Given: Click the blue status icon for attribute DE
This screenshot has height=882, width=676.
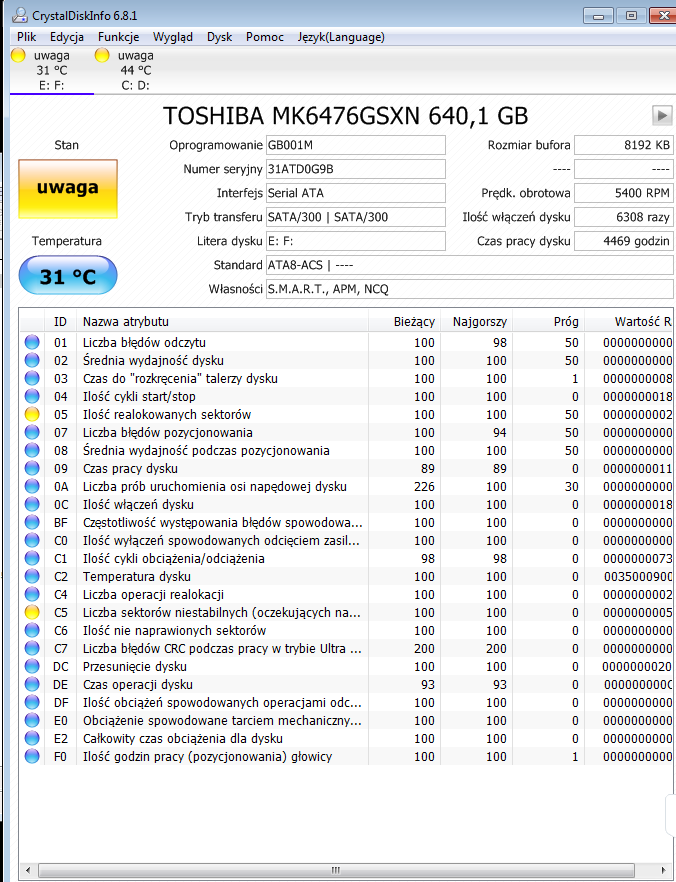Looking at the screenshot, I should coord(32,684).
